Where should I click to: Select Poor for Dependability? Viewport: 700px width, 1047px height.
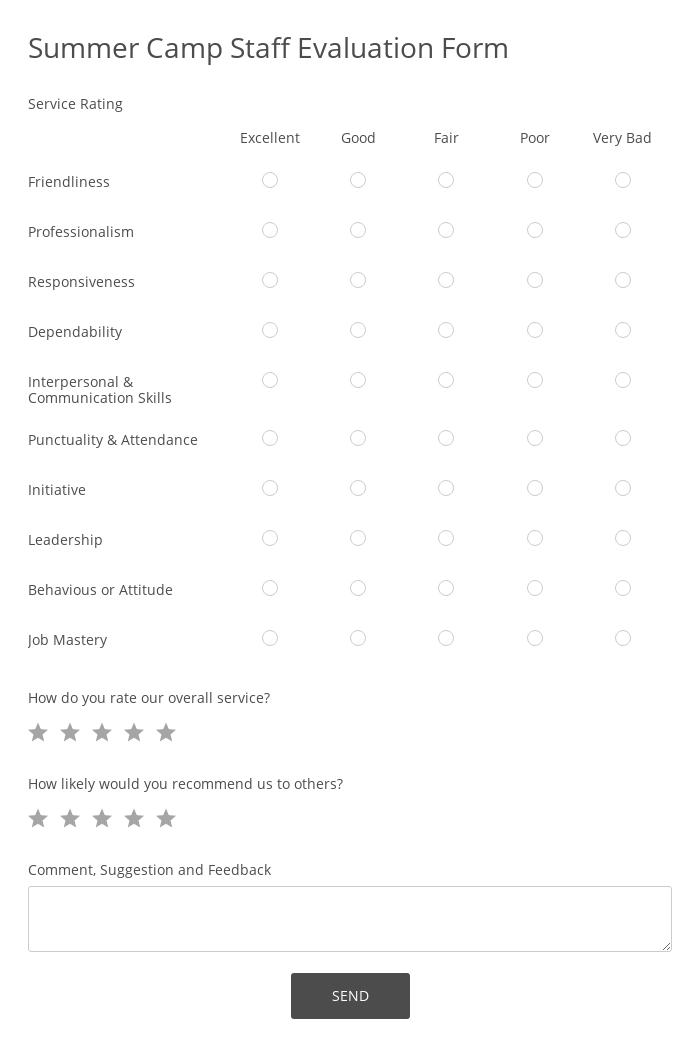535,330
